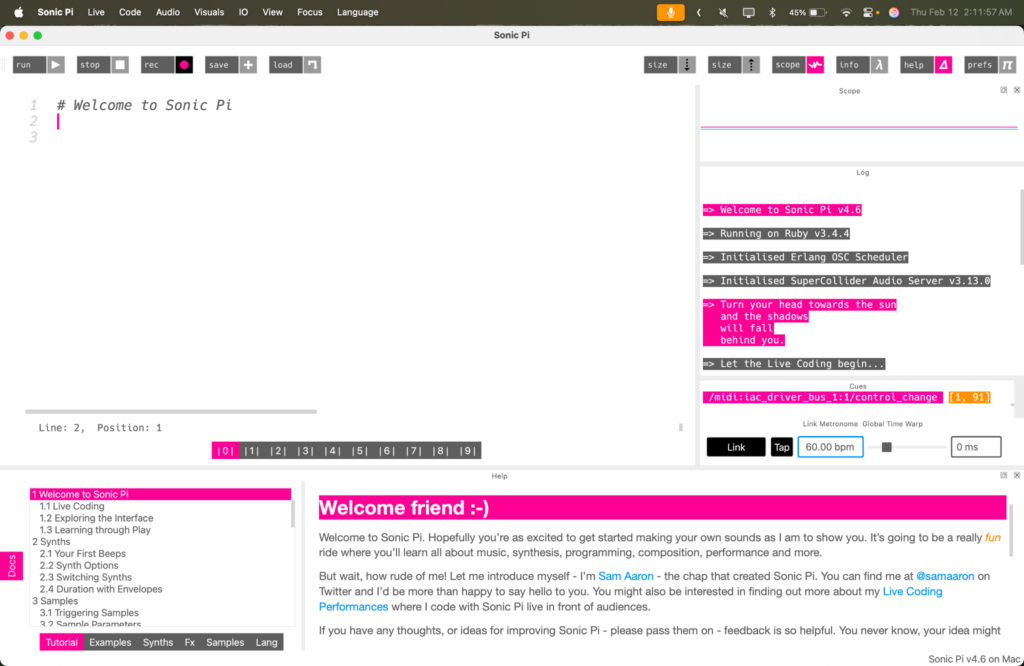1024x666 pixels.
Task: Open the Live menu
Action: pyautogui.click(x=95, y=12)
